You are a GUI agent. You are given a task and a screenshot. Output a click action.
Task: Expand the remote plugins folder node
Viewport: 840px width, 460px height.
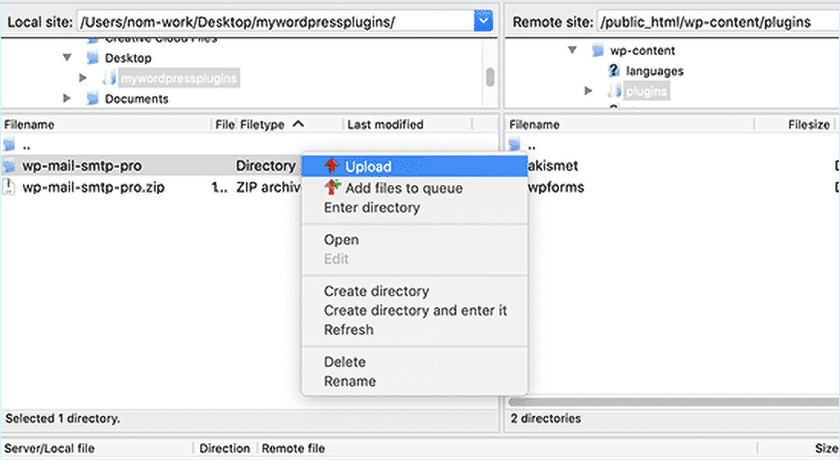pos(588,91)
